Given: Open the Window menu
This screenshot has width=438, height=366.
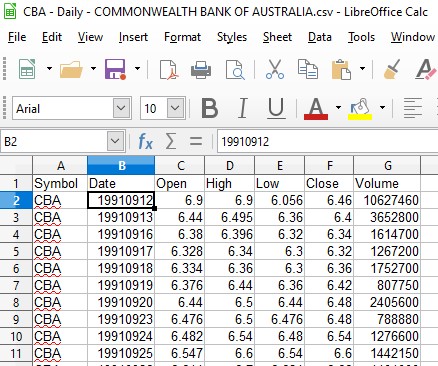Looking at the screenshot, I should 413,37.
